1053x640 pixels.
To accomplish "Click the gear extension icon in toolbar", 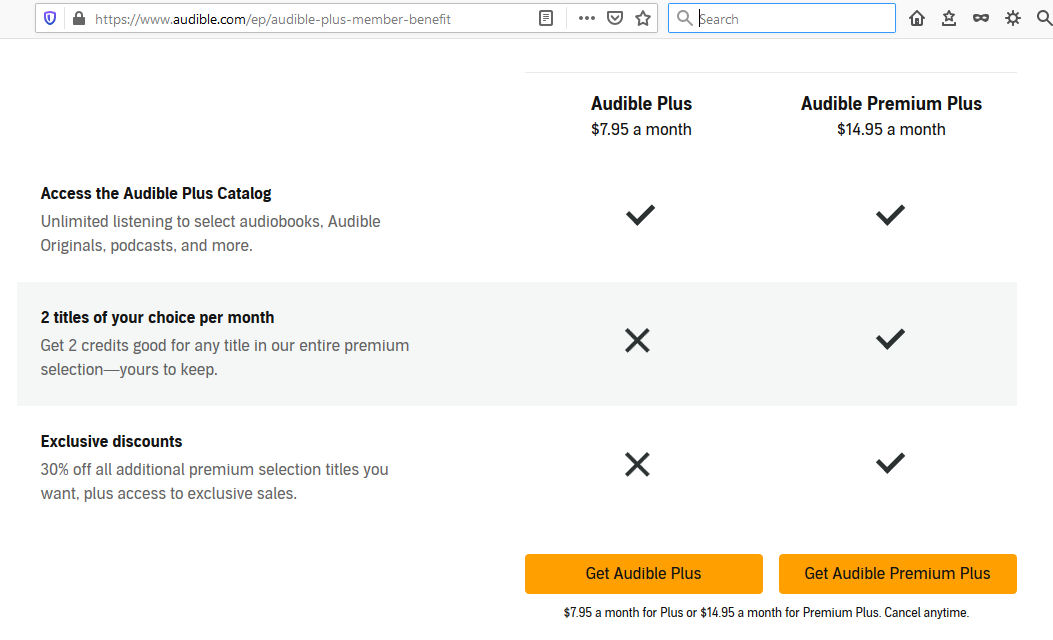I will (x=1013, y=18).
